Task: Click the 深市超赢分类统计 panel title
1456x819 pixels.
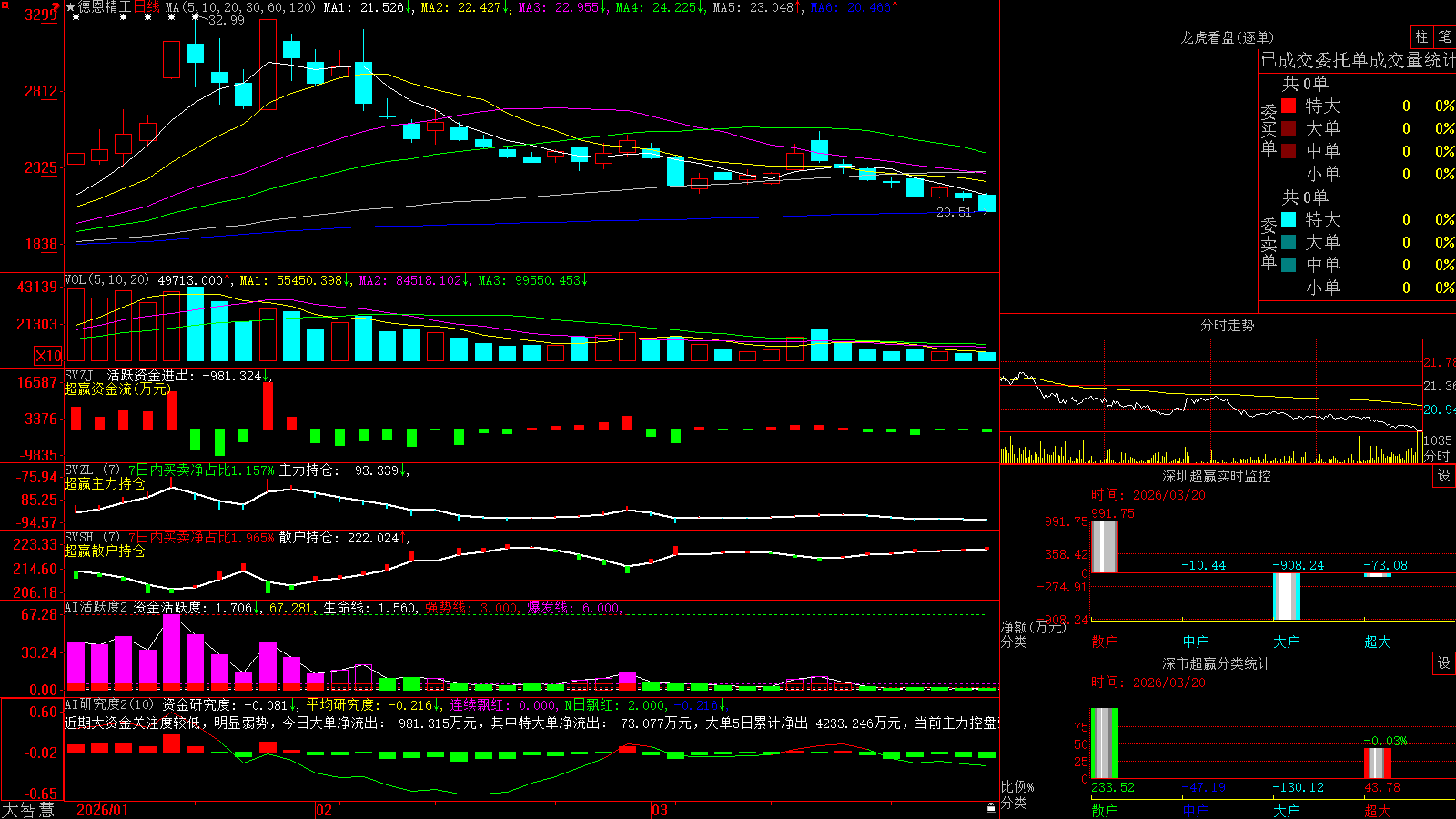Action: [1216, 663]
